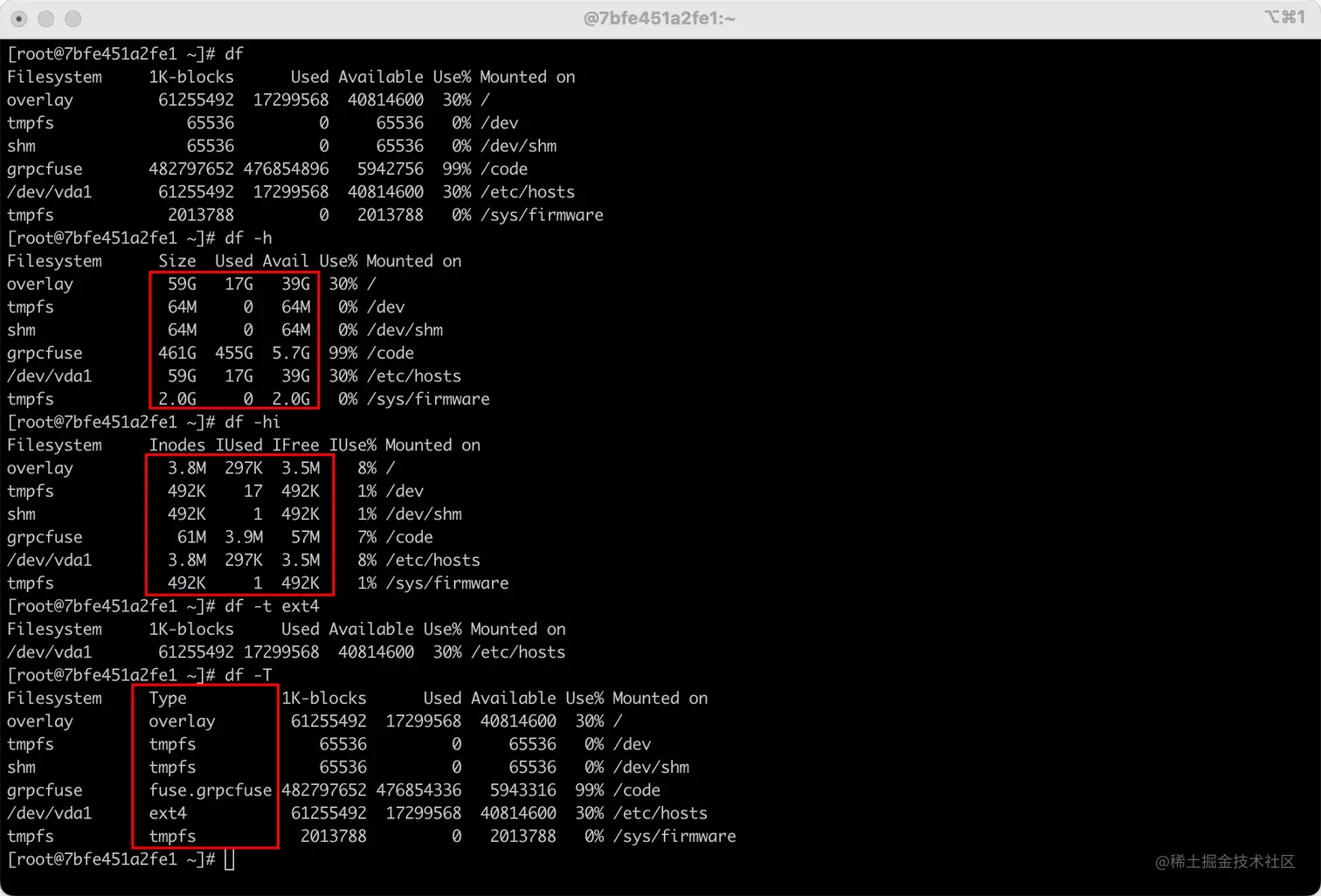Image resolution: width=1321 pixels, height=896 pixels.
Task: Click 'Inodes' column header in df -hi output
Action: click(177, 445)
